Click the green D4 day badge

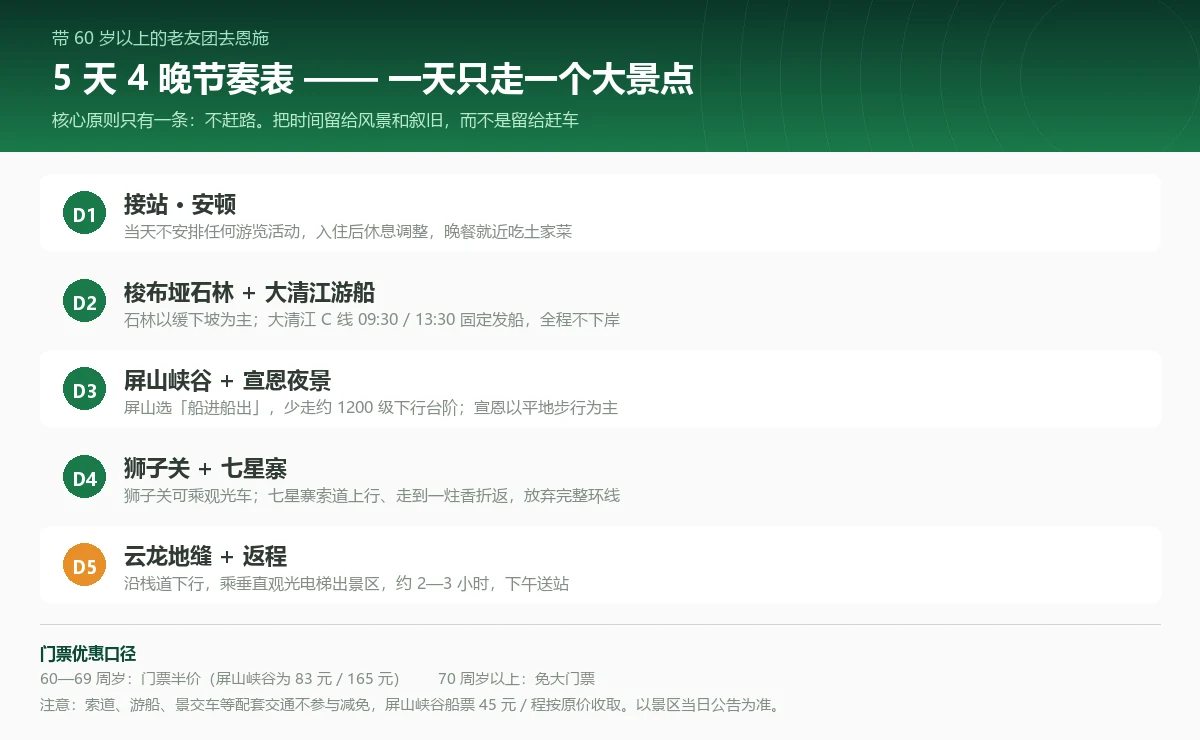tap(85, 477)
